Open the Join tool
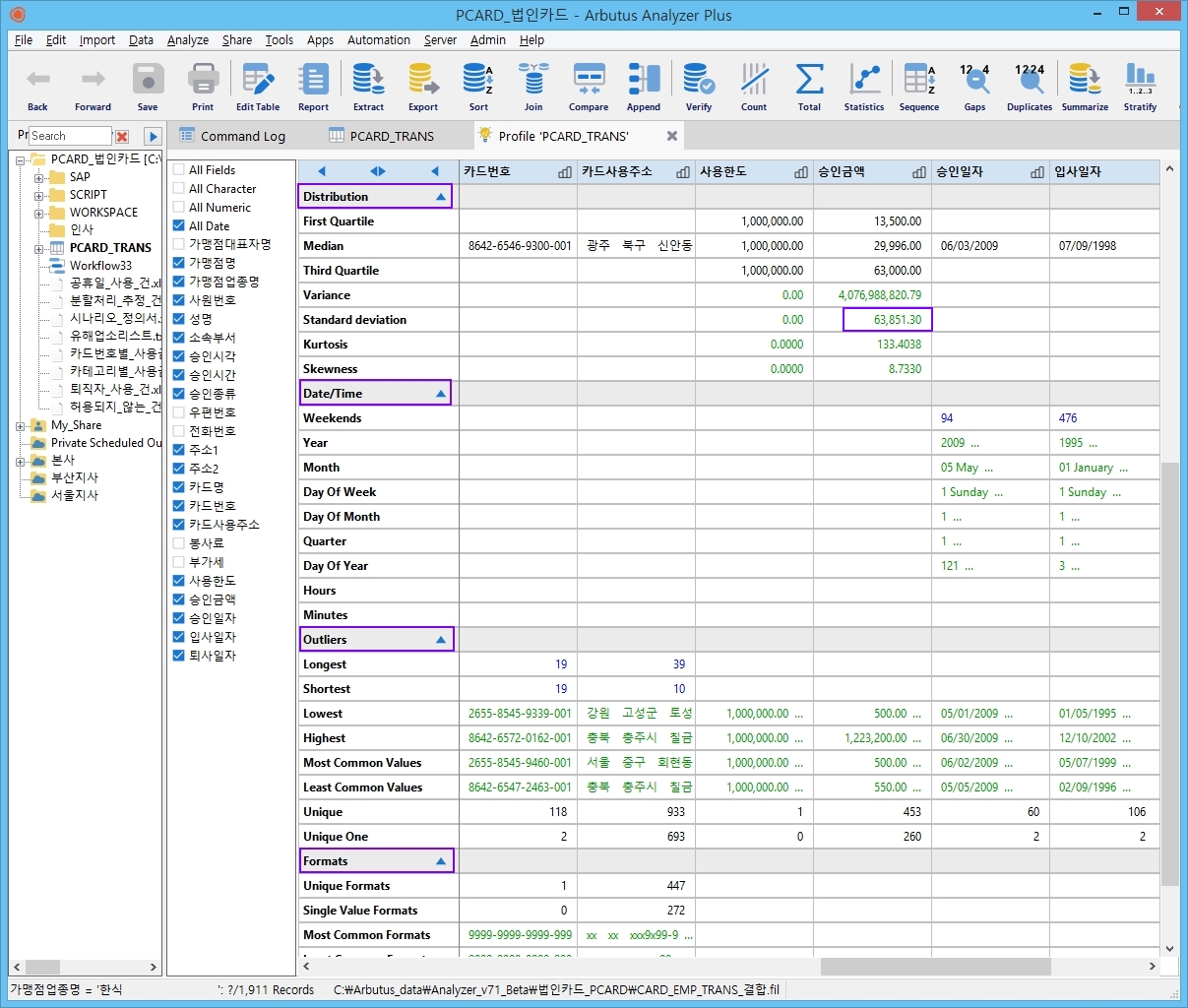Screen dimensions: 1188x1008 click(533, 85)
